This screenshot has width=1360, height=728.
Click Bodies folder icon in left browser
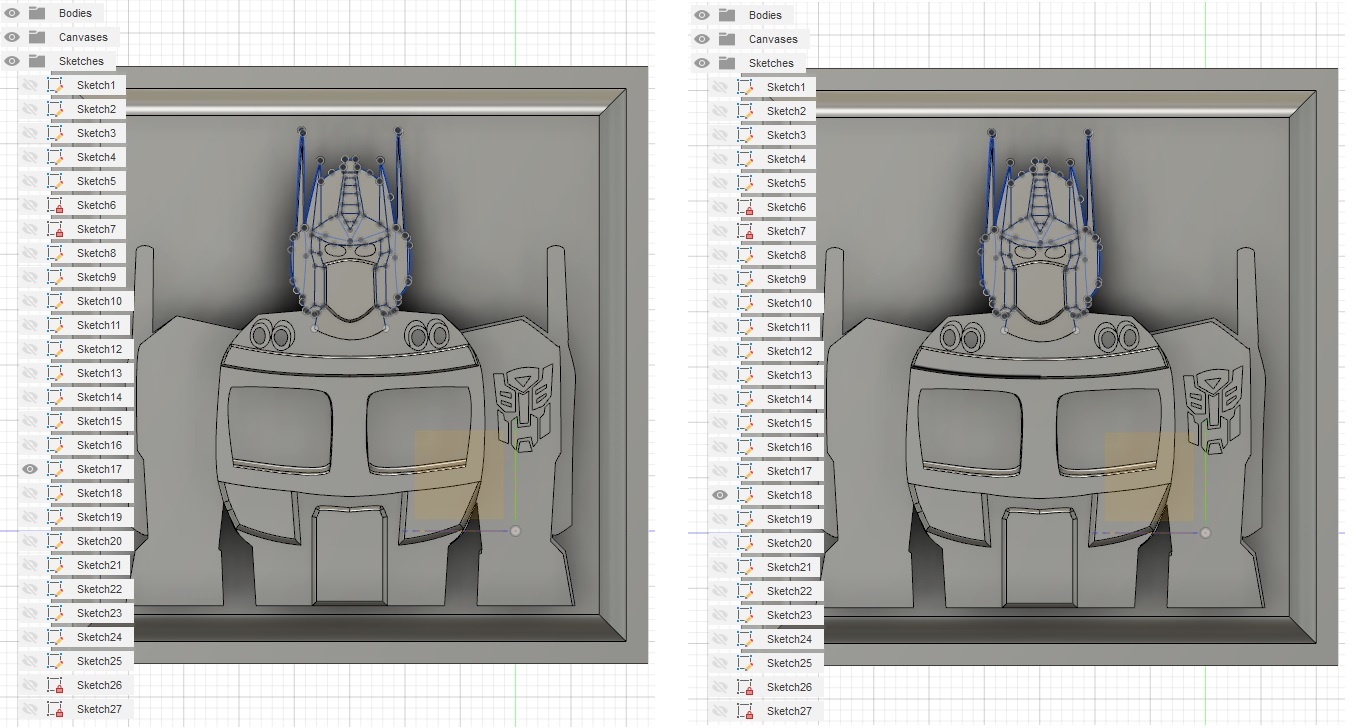(x=37, y=13)
